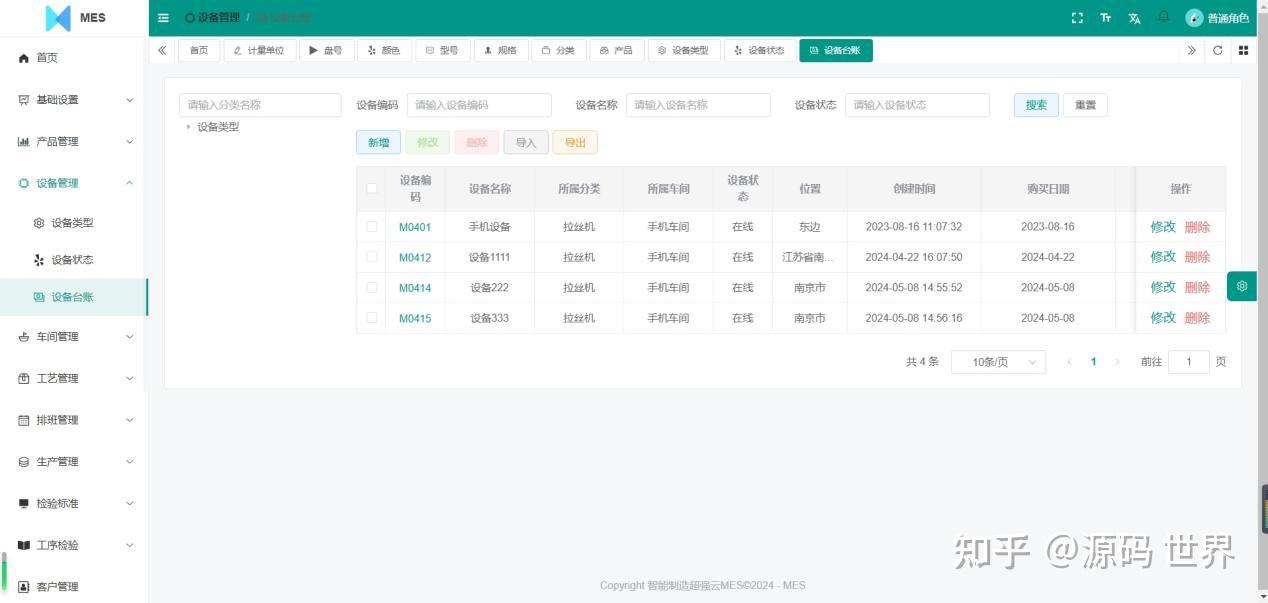Expand the 设备类型 tree node
Screen dimensions: 1268x603
[x=190, y=127]
